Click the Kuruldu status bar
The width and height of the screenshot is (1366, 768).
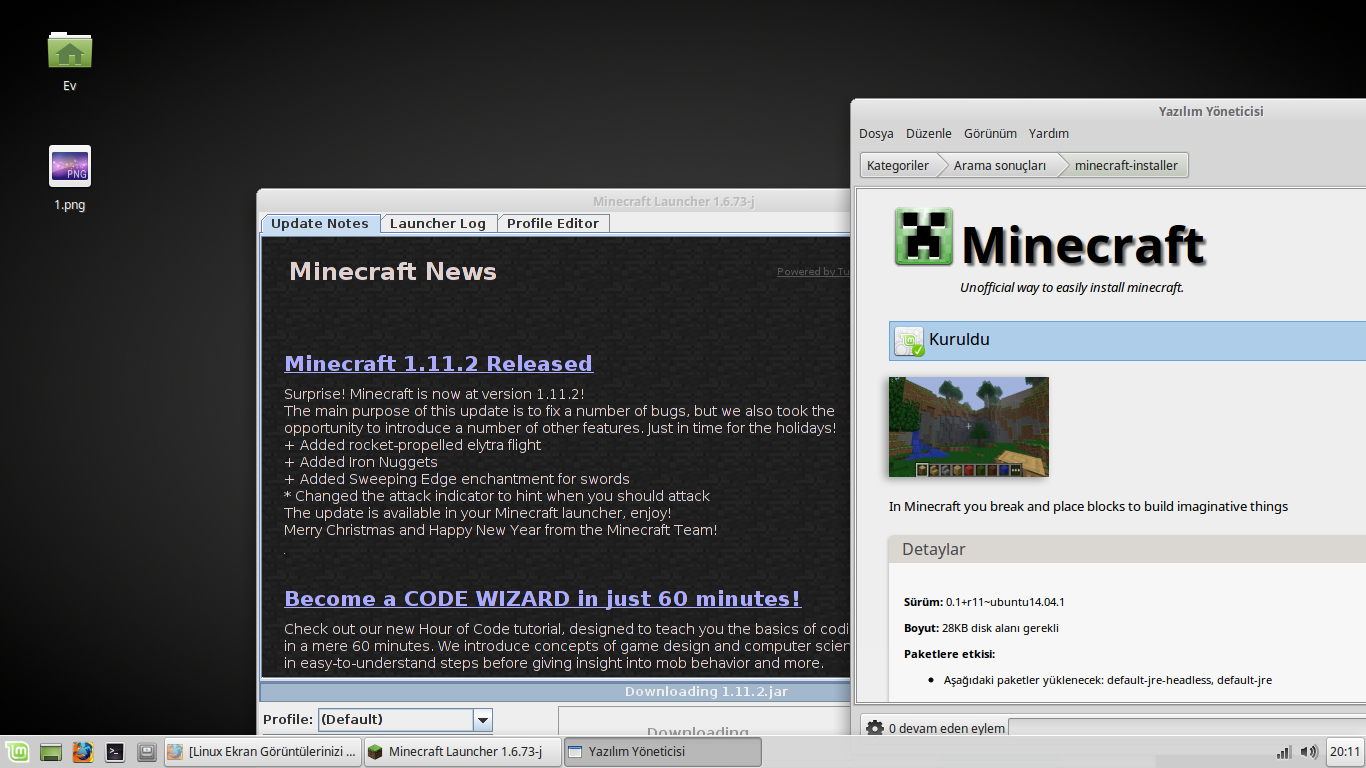1127,341
